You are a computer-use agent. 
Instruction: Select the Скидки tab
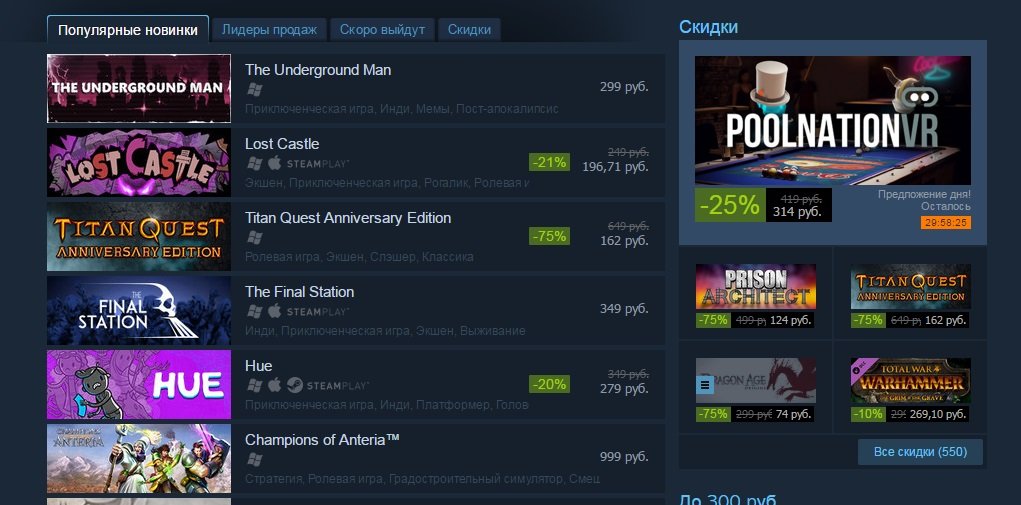(469, 30)
